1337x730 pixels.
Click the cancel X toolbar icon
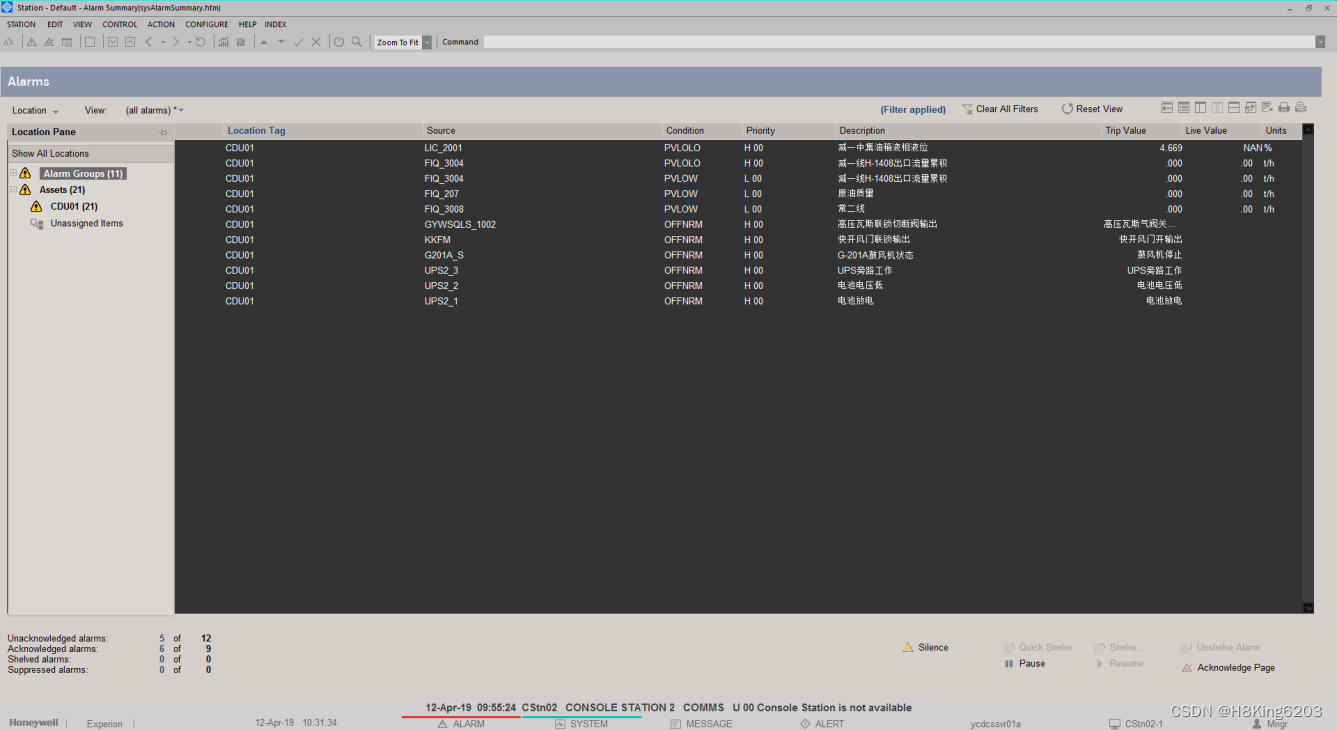pyautogui.click(x=316, y=42)
